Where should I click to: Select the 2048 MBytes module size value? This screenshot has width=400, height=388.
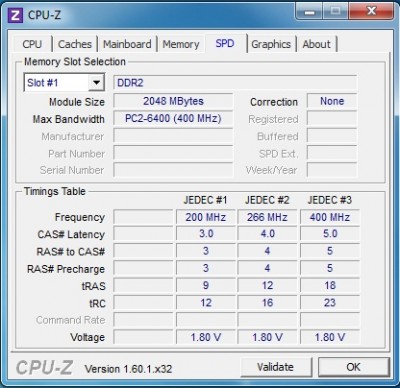click(x=173, y=101)
